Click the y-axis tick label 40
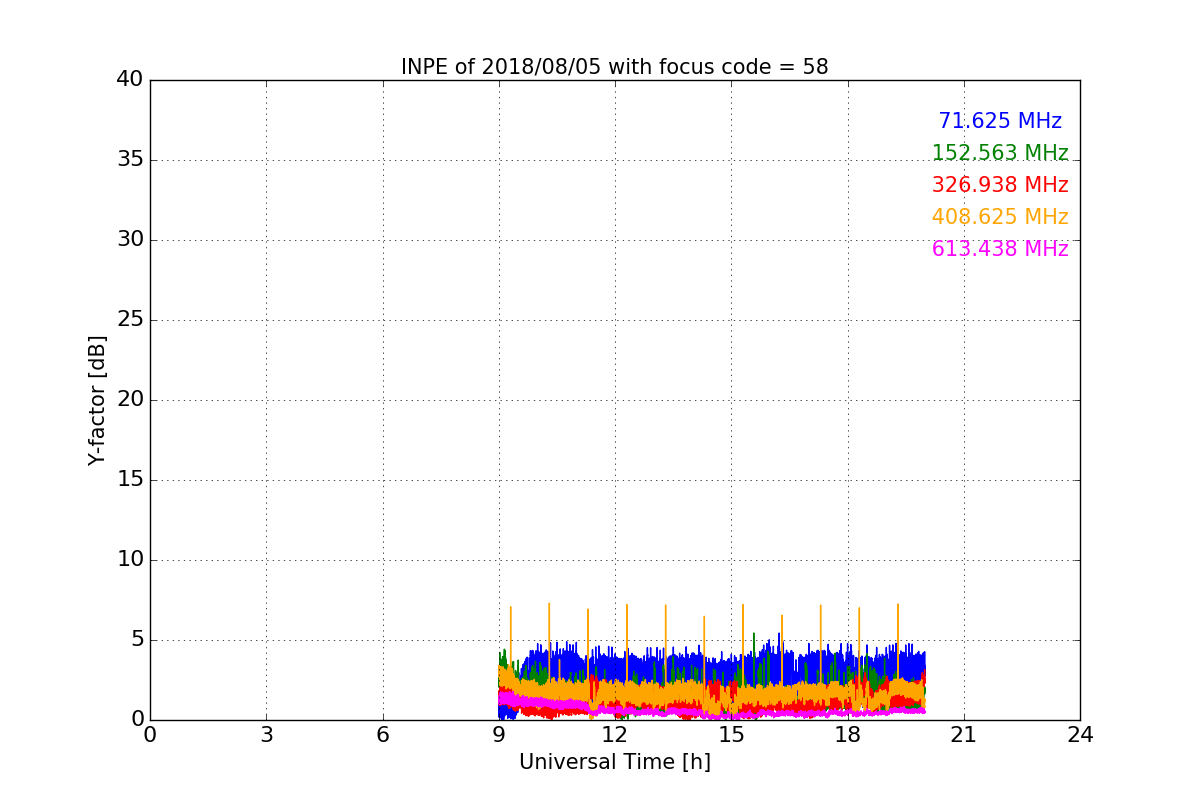The image size is (1200, 800). [129, 79]
